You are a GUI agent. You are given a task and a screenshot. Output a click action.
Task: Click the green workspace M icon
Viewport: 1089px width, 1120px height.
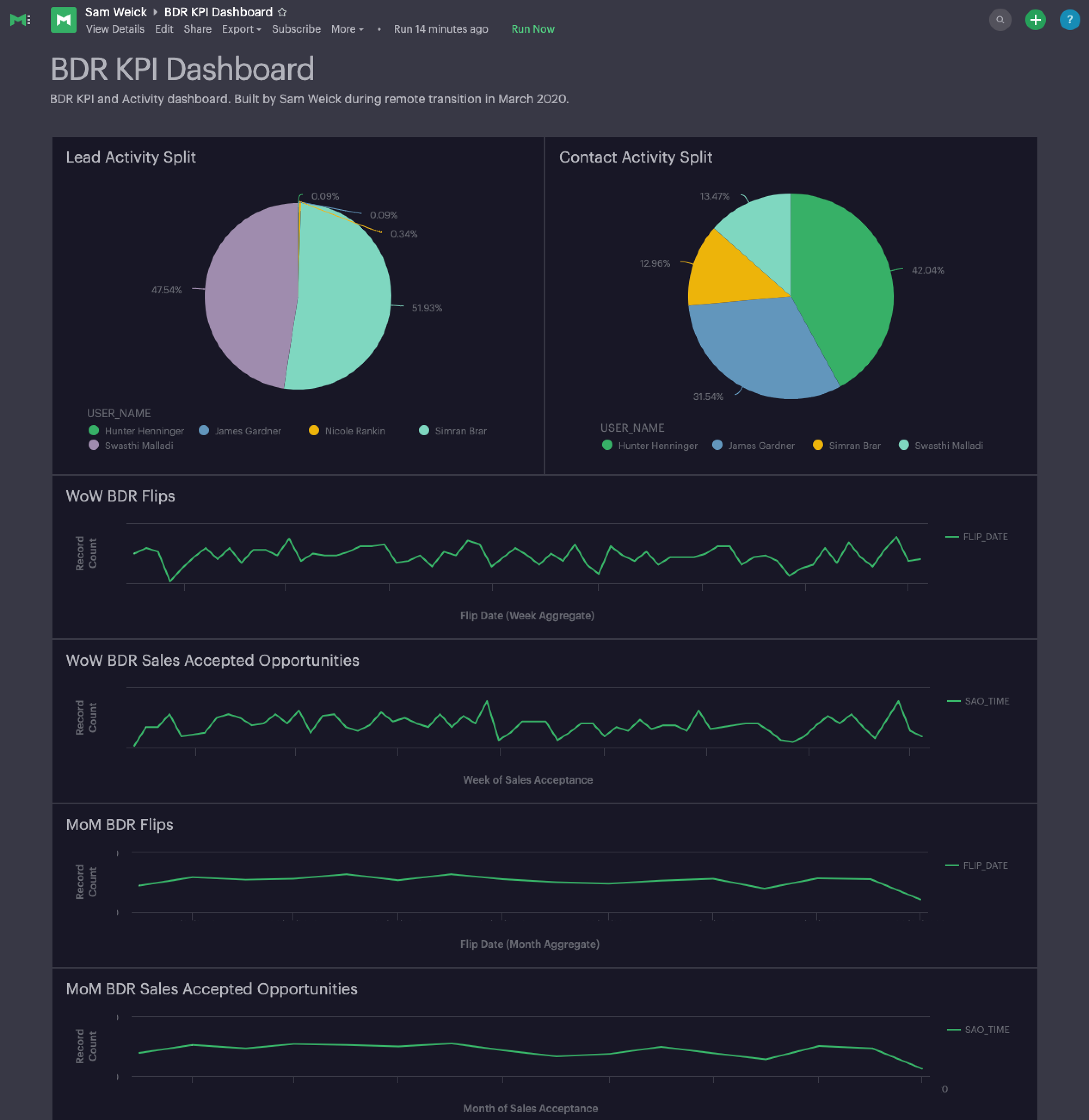64,20
